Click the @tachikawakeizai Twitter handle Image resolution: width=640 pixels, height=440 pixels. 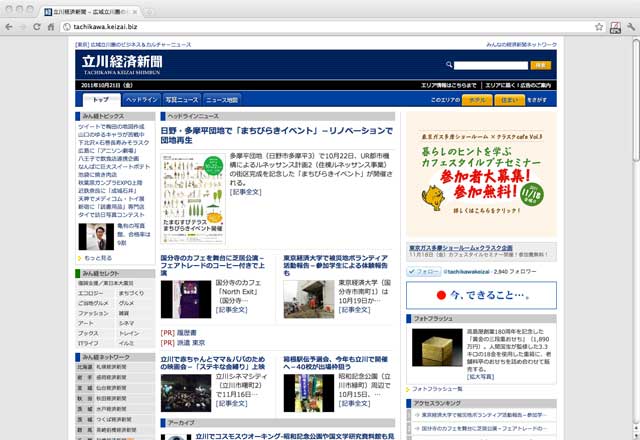[467, 272]
